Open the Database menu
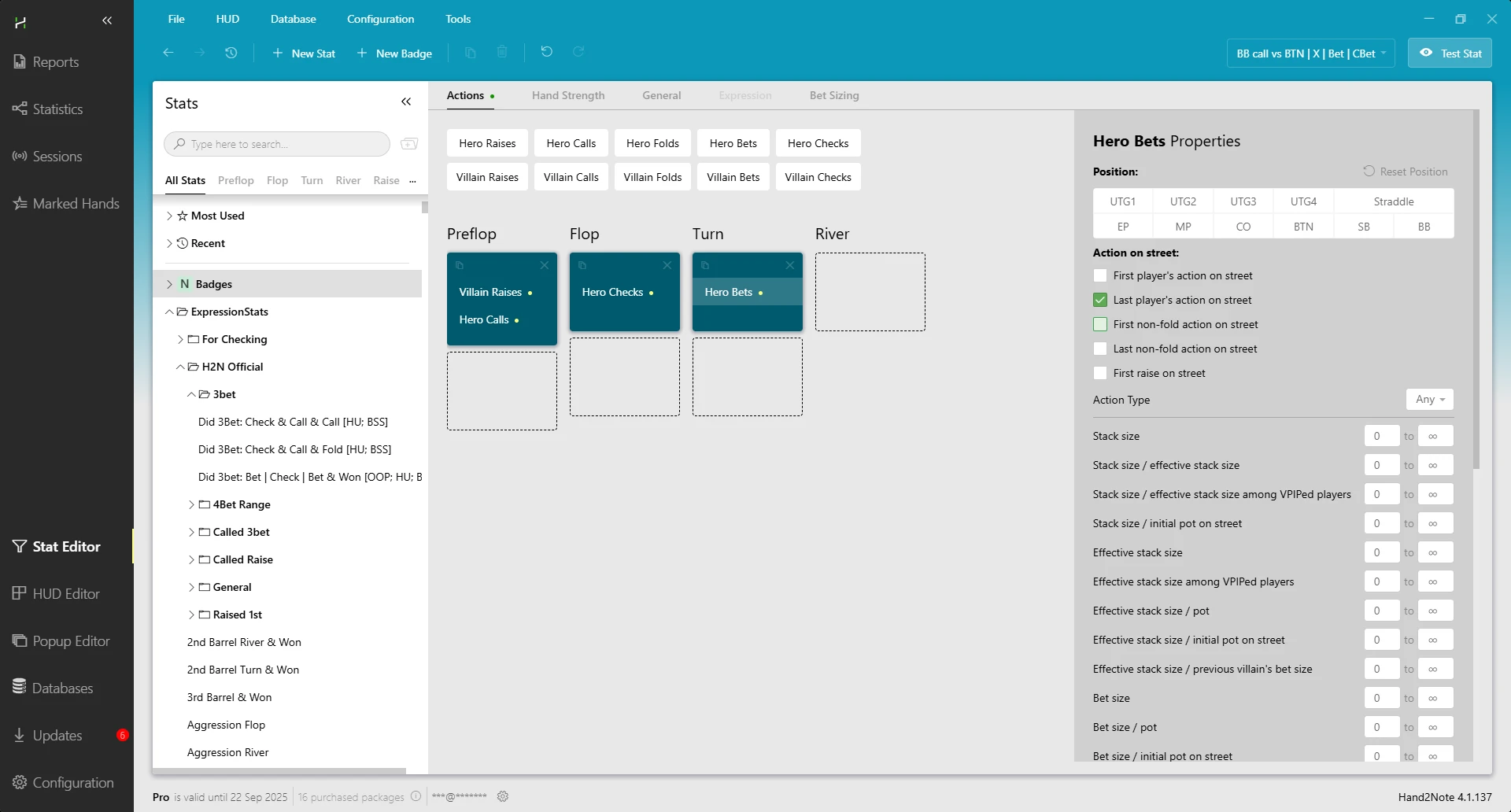 click(x=293, y=19)
